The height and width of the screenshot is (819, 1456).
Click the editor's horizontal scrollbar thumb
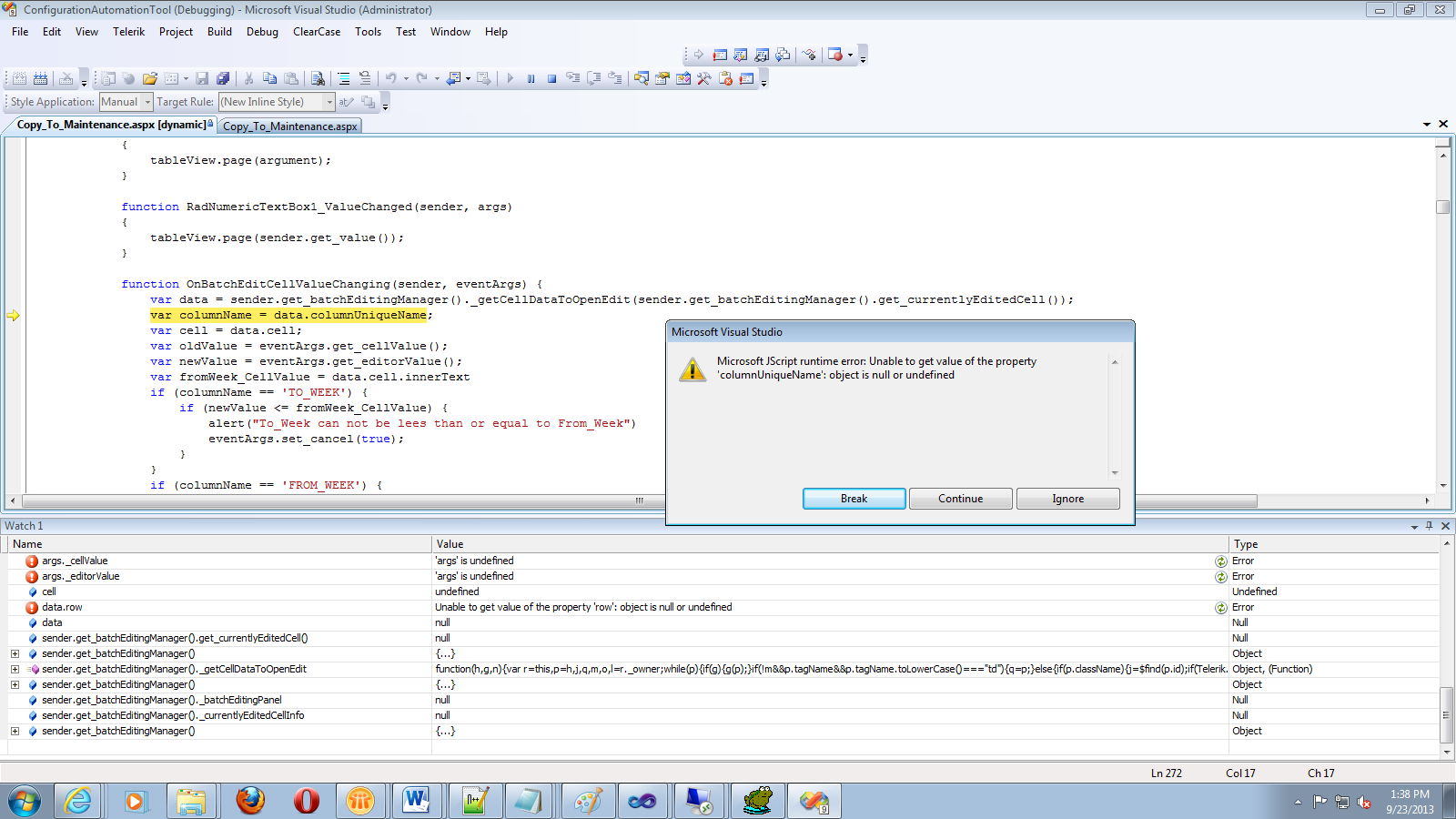pos(639,500)
